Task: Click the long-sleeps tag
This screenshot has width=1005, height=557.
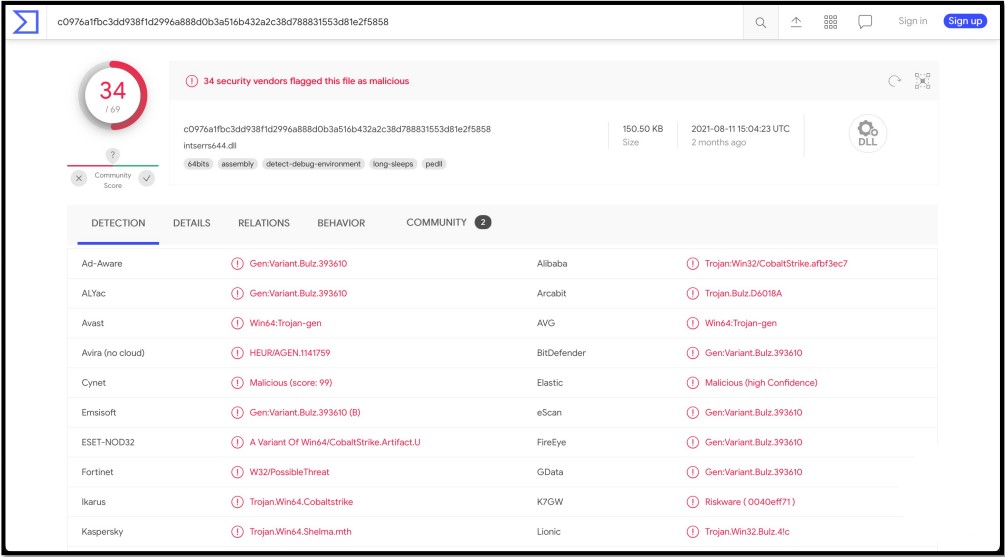Action: pos(393,164)
